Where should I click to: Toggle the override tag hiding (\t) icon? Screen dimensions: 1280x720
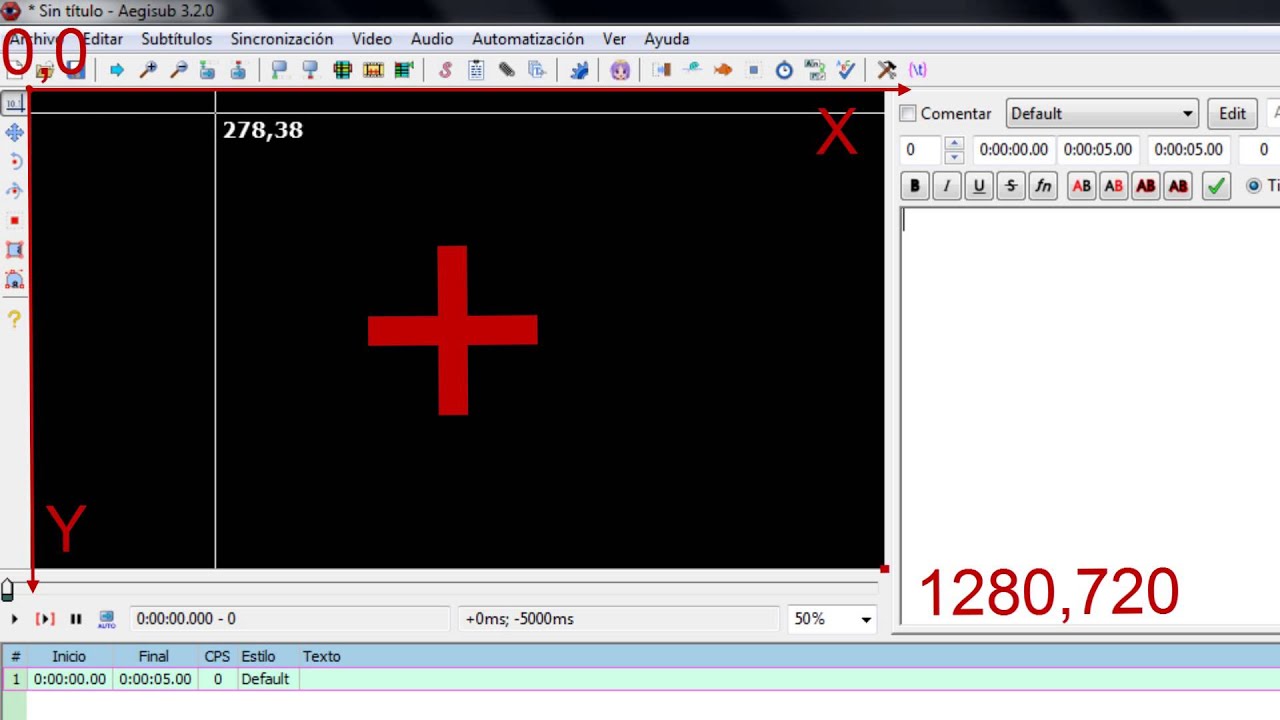[x=917, y=70]
